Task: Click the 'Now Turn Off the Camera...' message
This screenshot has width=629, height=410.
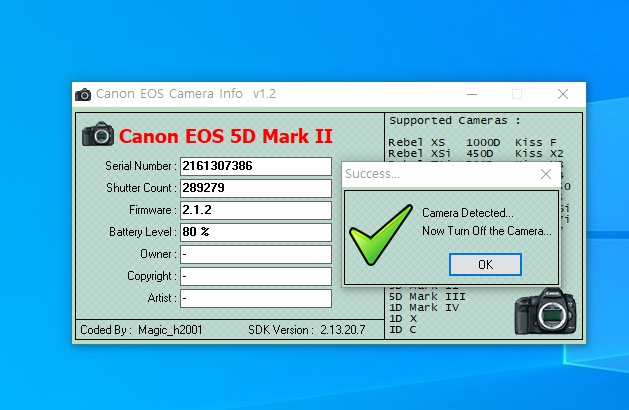Action: (487, 231)
